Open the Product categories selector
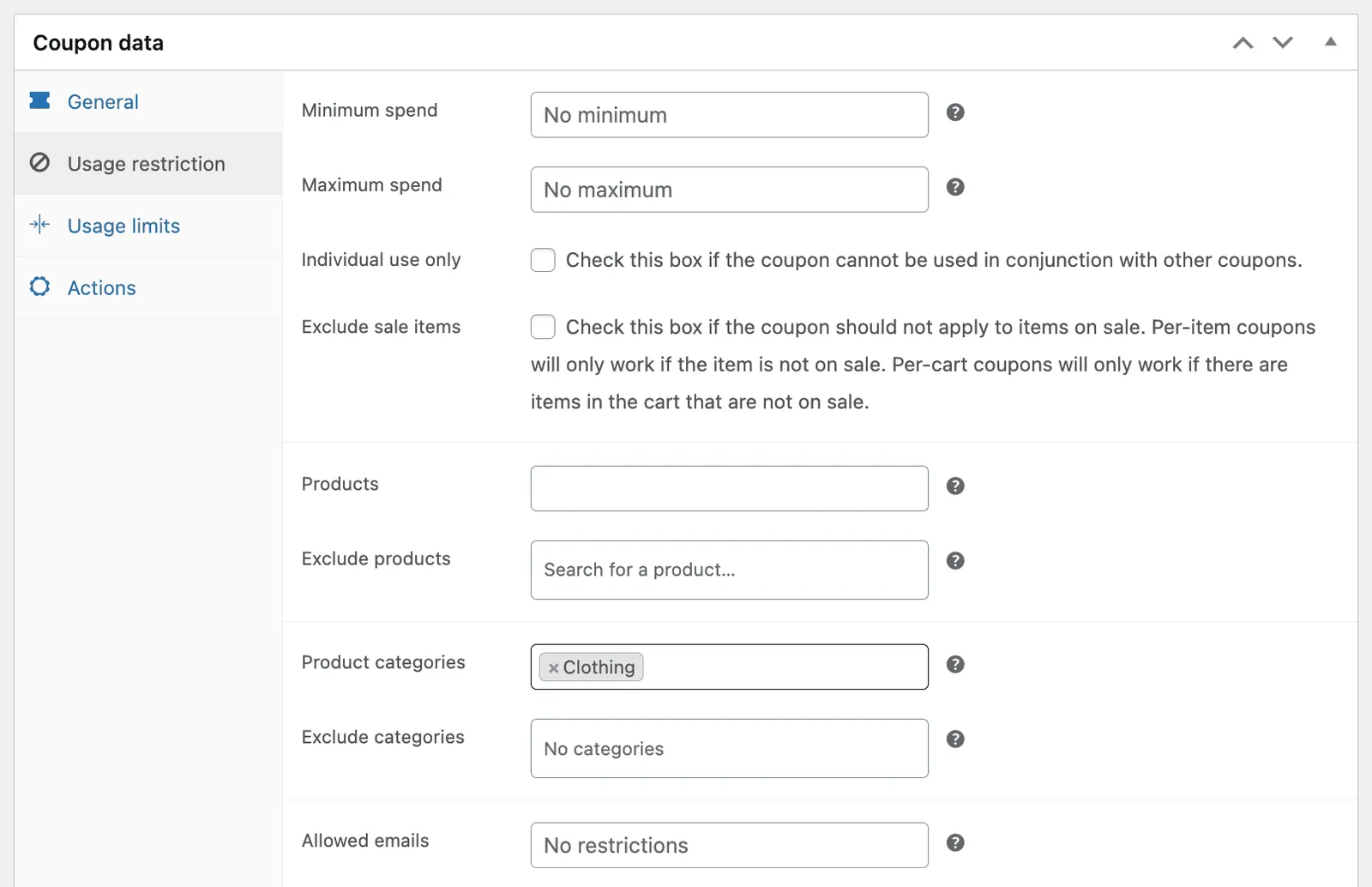Screen dimensions: 1372x887 pos(730,667)
